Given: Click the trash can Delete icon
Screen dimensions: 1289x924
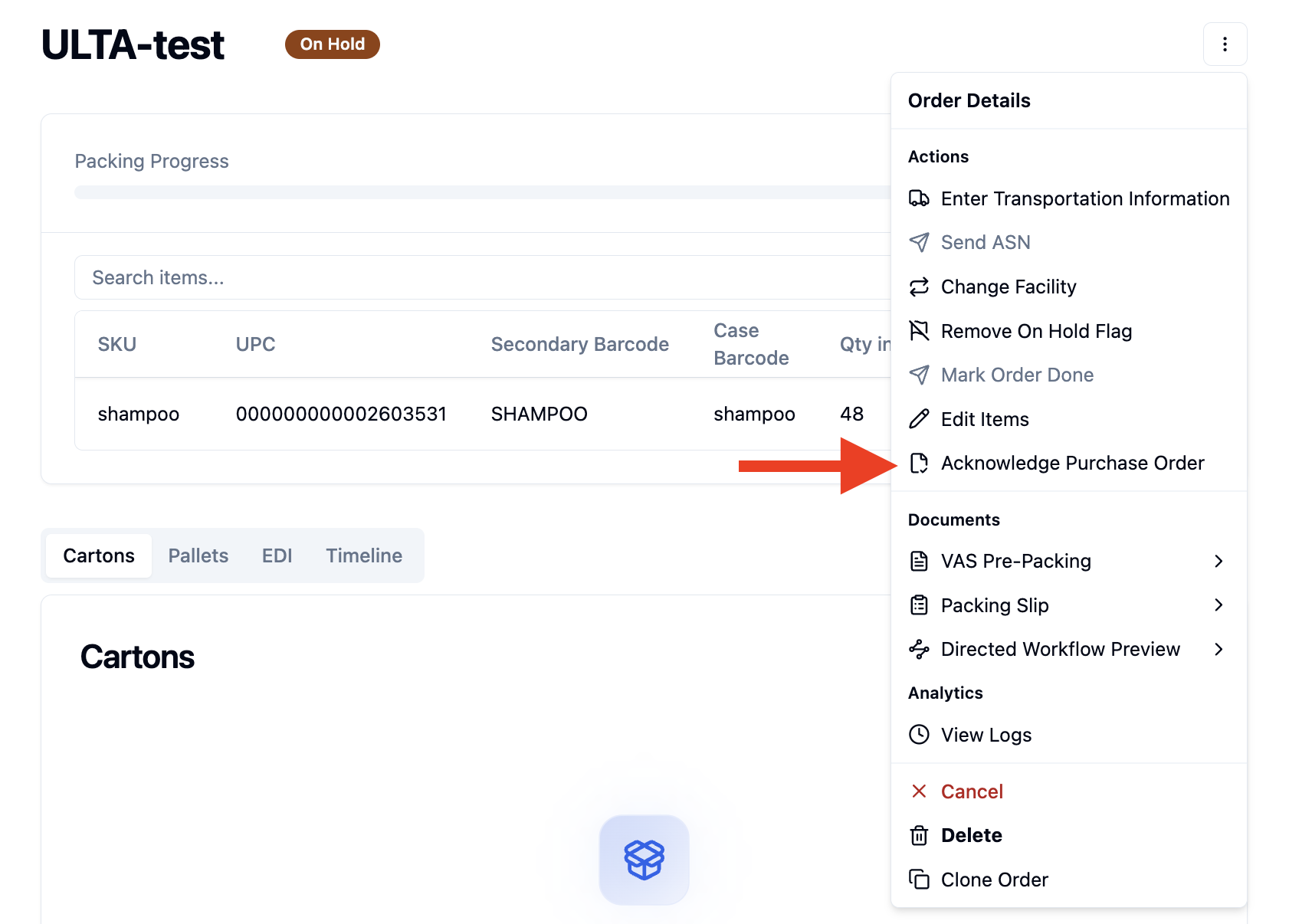Looking at the screenshot, I should click(x=919, y=835).
